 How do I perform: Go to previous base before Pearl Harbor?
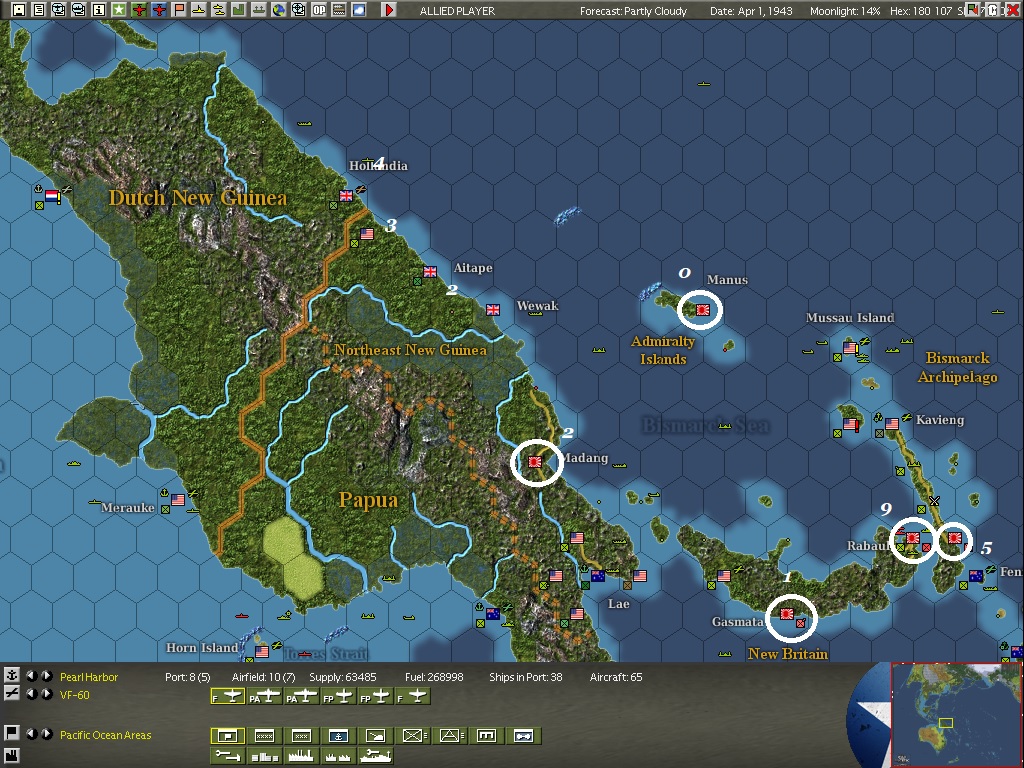[31, 676]
